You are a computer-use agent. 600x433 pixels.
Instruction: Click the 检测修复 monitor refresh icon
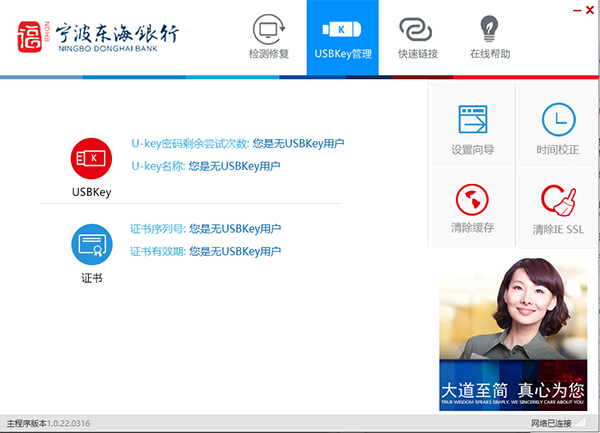point(269,29)
